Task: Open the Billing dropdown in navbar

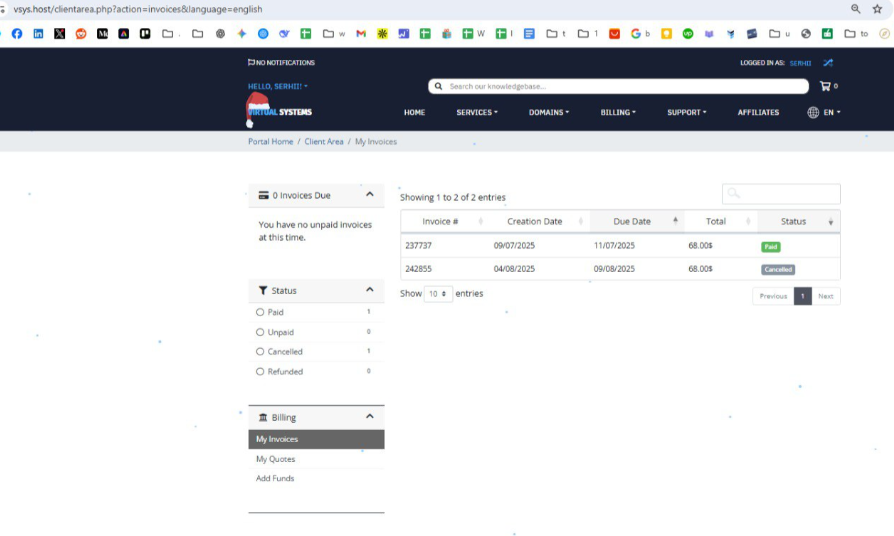Action: 618,112
